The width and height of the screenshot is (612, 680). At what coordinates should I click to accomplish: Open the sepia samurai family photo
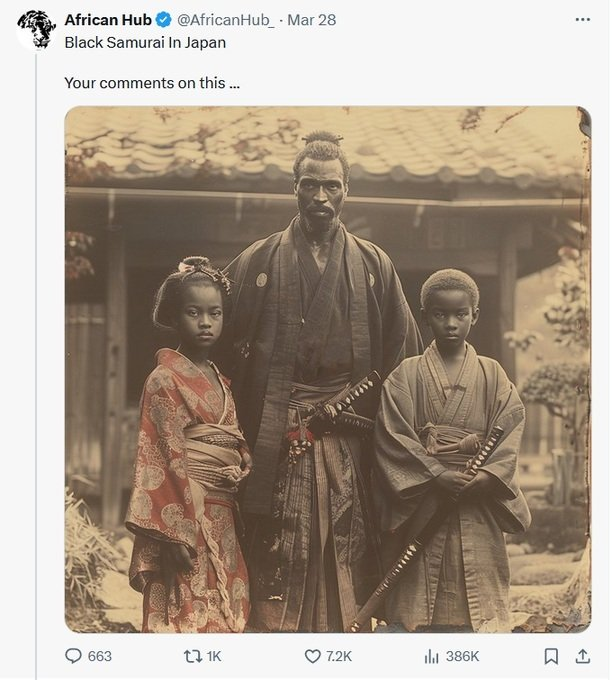point(328,369)
